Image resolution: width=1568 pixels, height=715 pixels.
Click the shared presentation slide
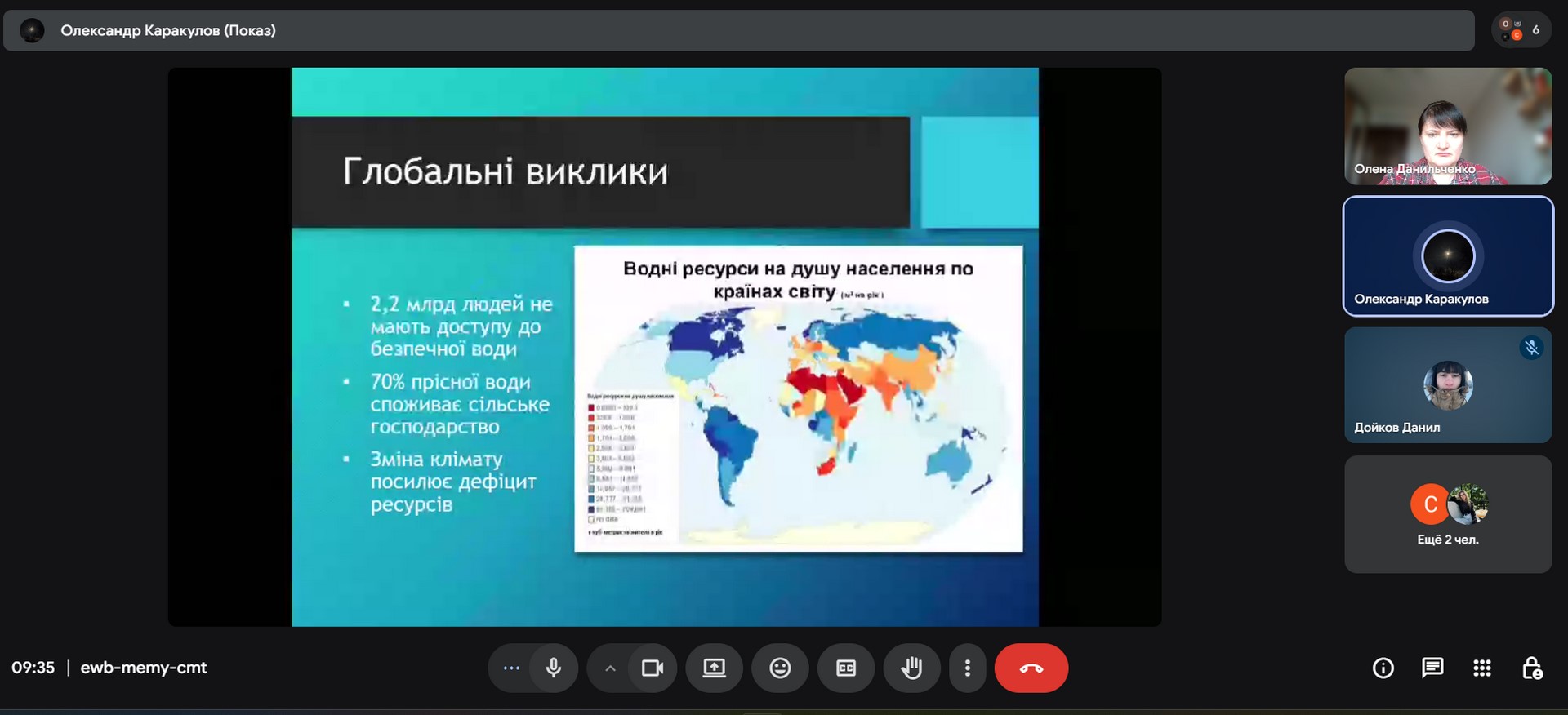[x=665, y=347]
